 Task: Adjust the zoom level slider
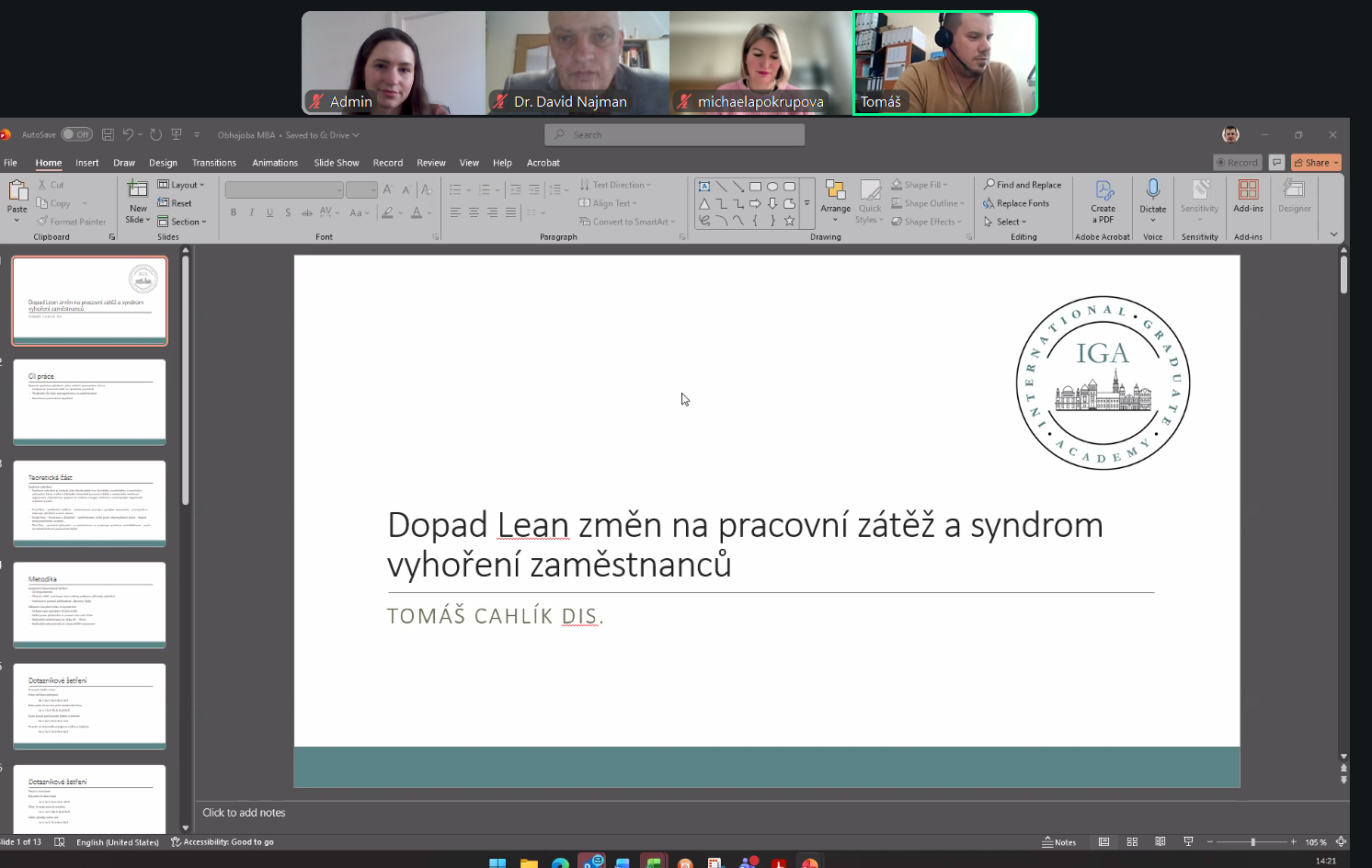pyautogui.click(x=1252, y=842)
